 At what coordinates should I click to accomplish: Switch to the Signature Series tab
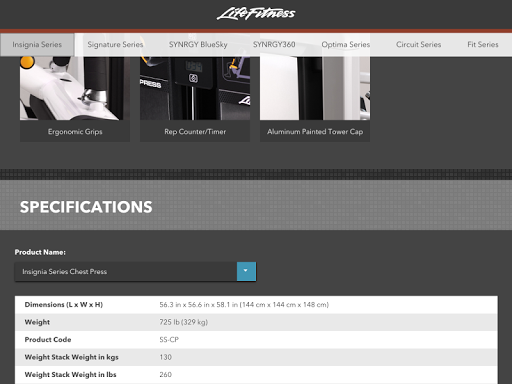pyautogui.click(x=115, y=45)
